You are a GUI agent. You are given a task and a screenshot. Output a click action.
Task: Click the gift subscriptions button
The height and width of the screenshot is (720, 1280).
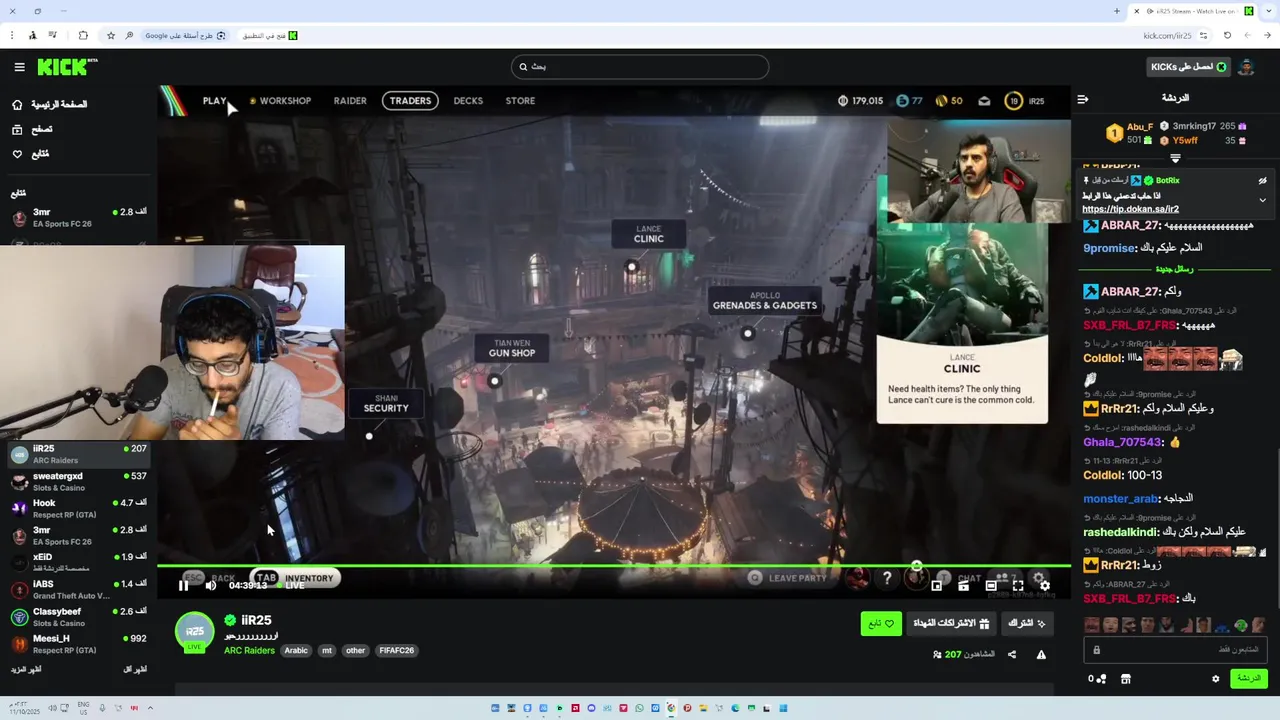[951, 624]
